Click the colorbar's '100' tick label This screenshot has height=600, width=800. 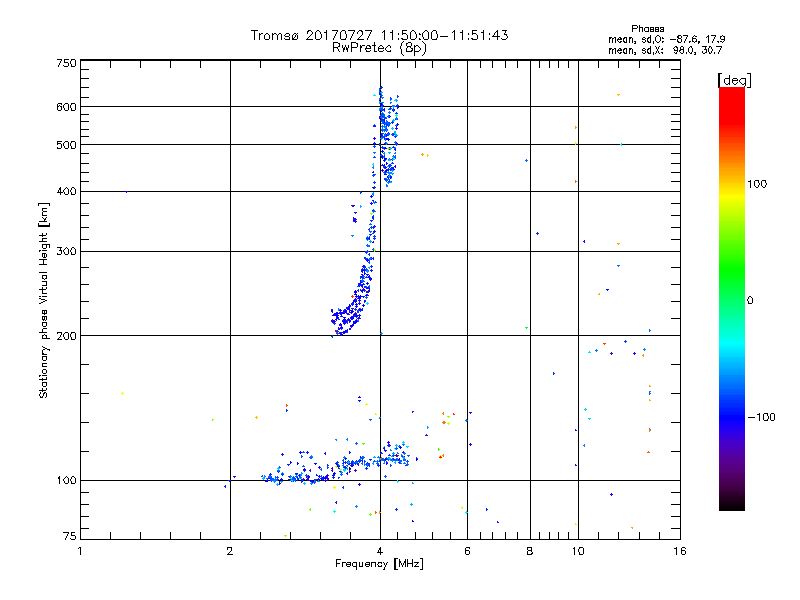coord(757,184)
